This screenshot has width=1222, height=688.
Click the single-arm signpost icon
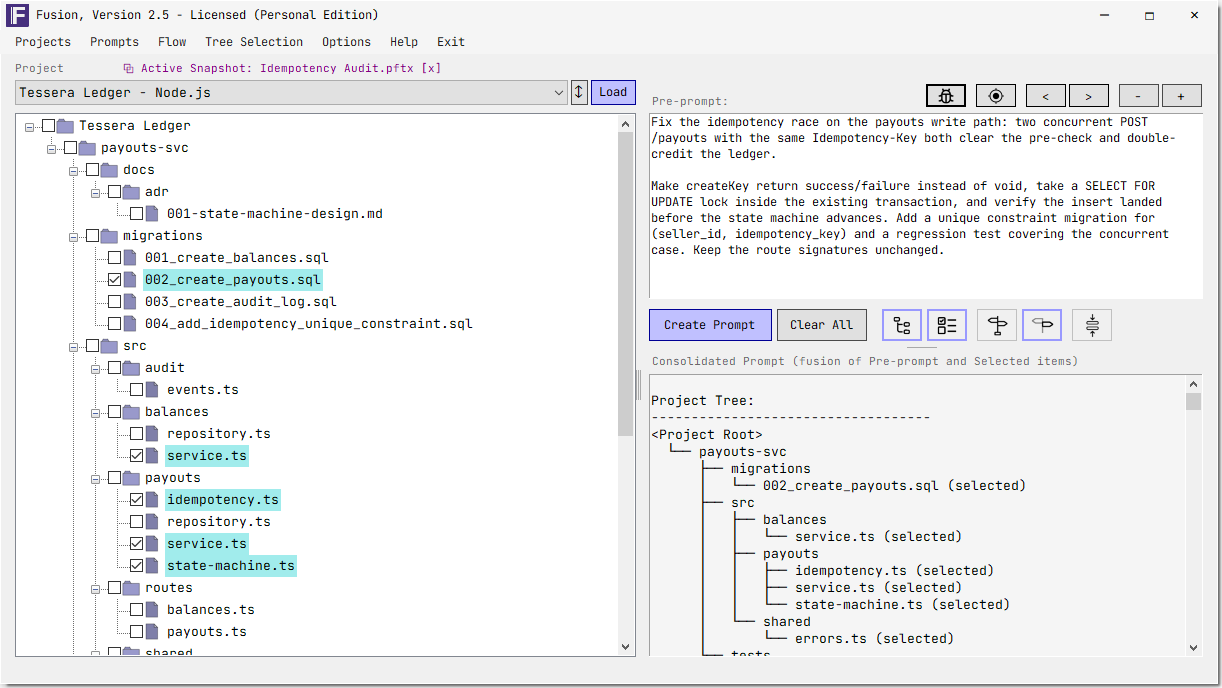pyautogui.click(x=1042, y=325)
